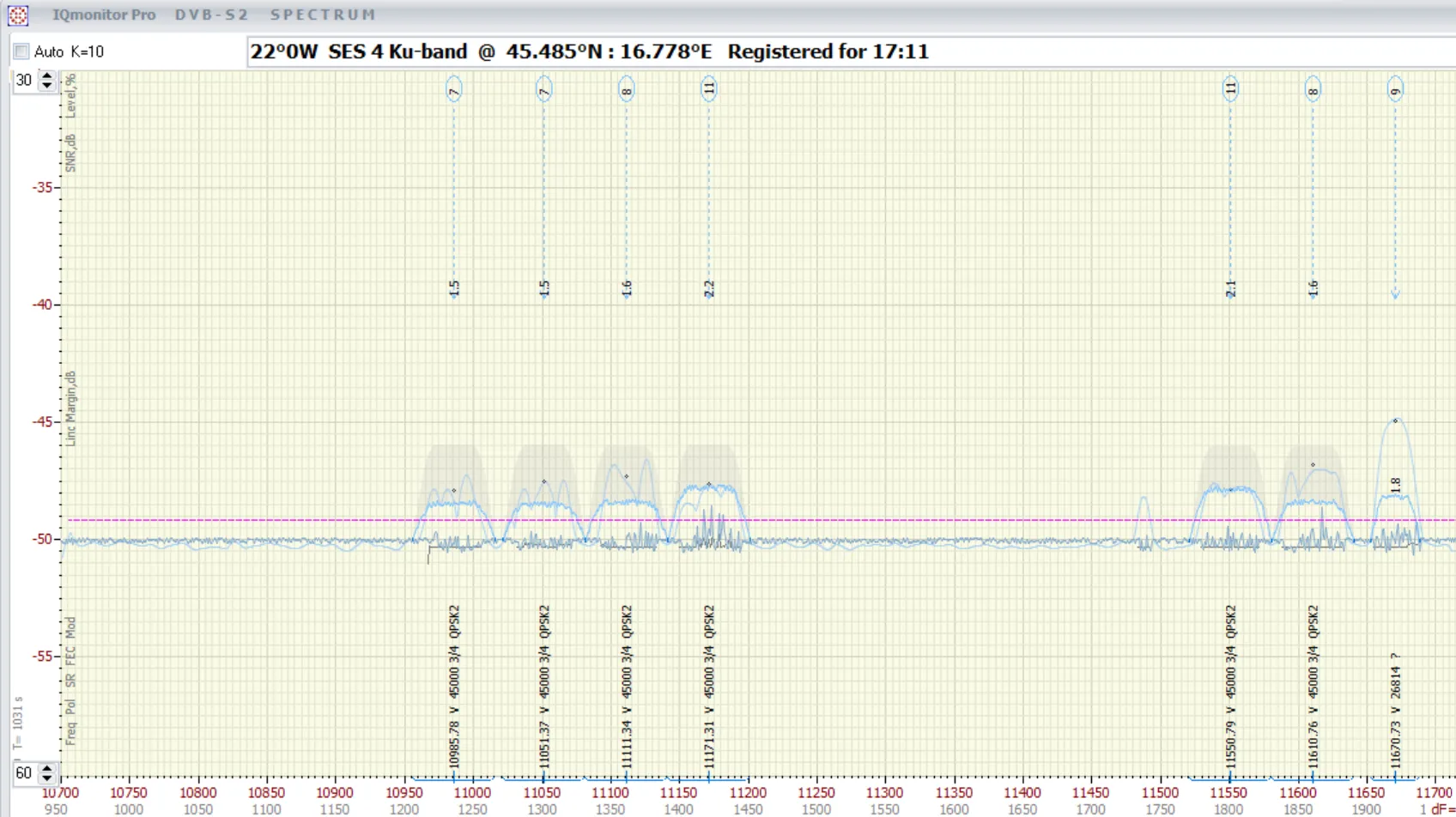The image size is (1456, 817).
Task: Increase the top level value of 30
Action: coord(47,76)
